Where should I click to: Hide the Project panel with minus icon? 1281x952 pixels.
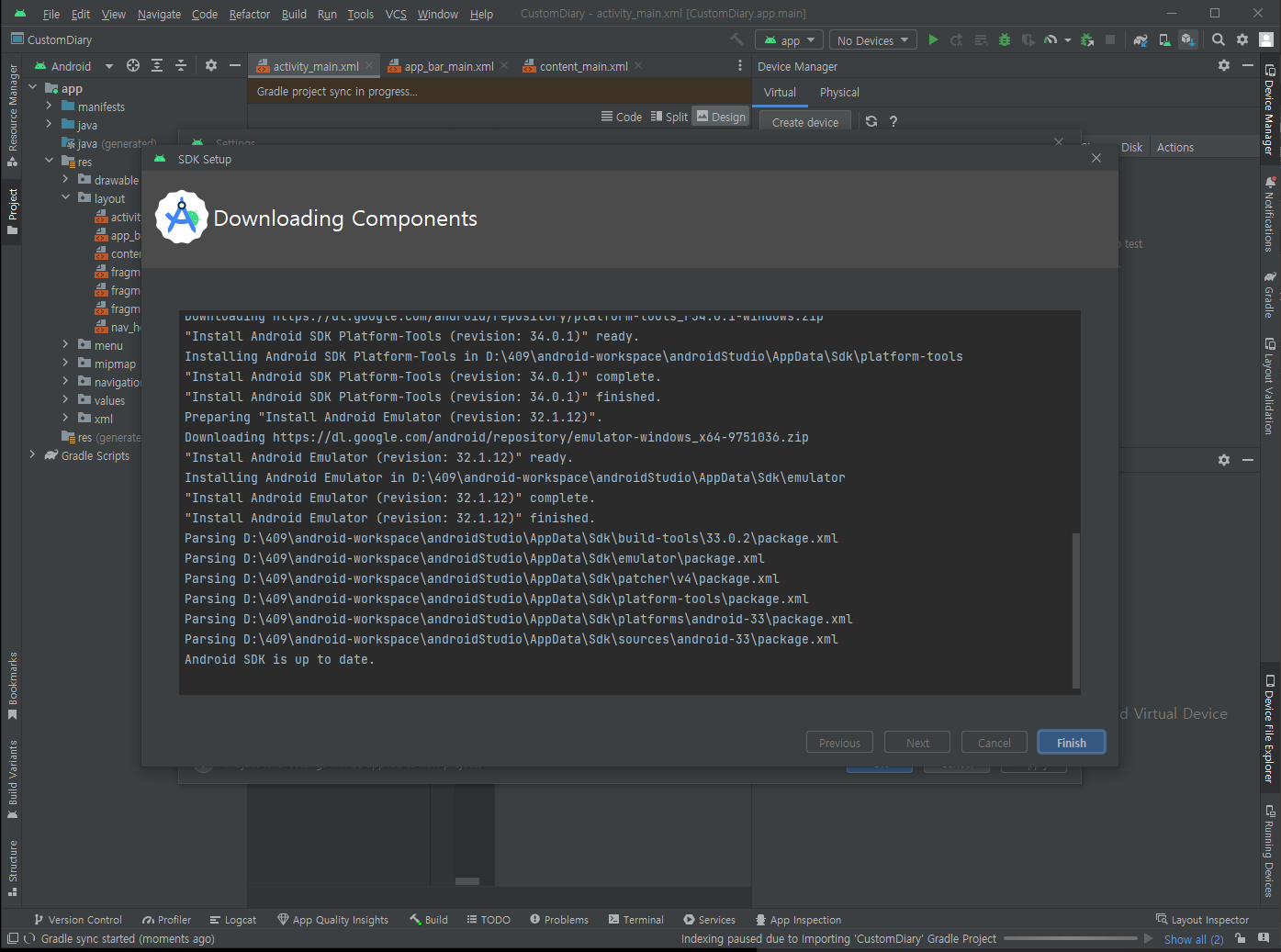point(235,65)
